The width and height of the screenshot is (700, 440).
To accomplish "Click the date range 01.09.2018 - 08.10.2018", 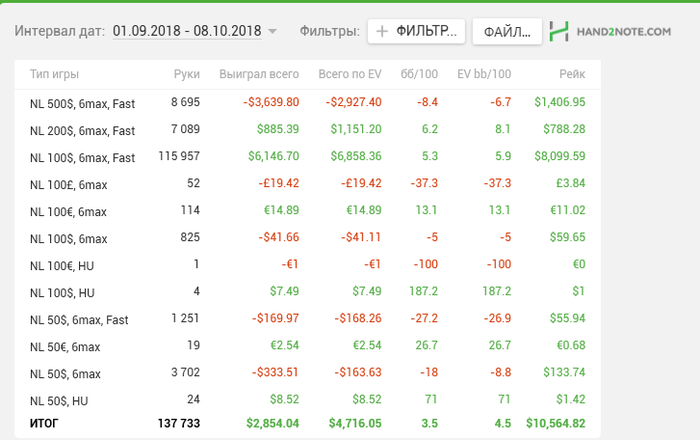I will (187, 31).
